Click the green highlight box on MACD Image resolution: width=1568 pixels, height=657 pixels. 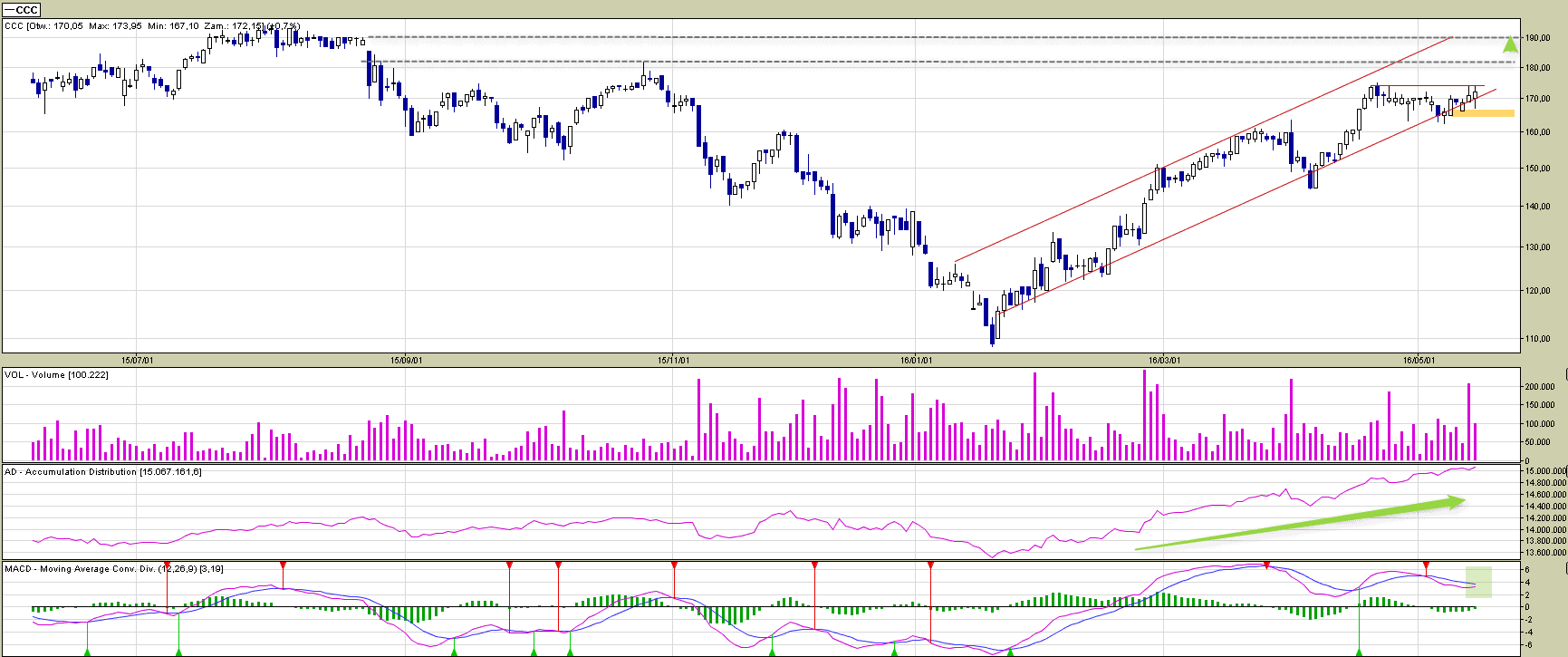(x=1478, y=582)
